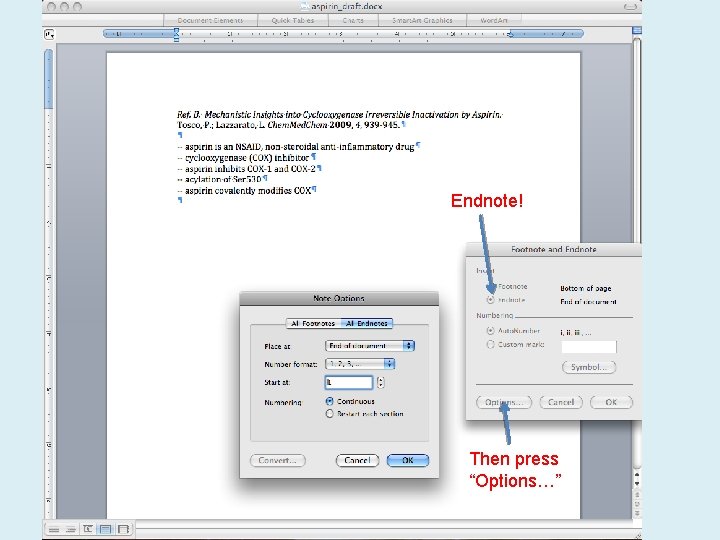Screen dimensions: 720x540
Task: Open the SmartArt Graphics tab
Action: pos(422,20)
